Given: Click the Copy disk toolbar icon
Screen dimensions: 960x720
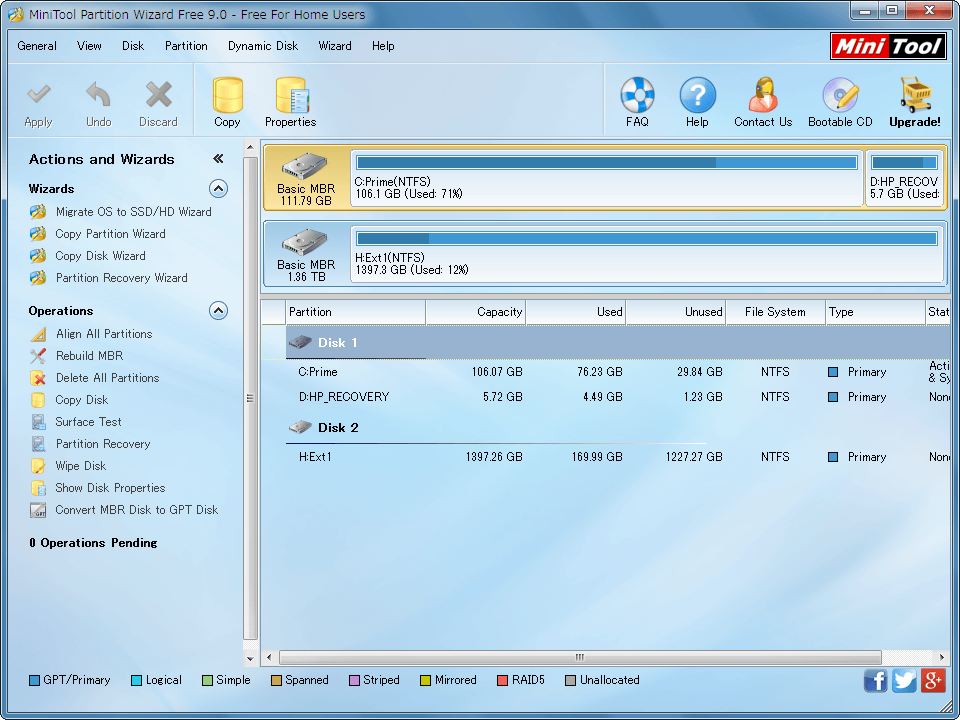Looking at the screenshot, I should point(227,95).
